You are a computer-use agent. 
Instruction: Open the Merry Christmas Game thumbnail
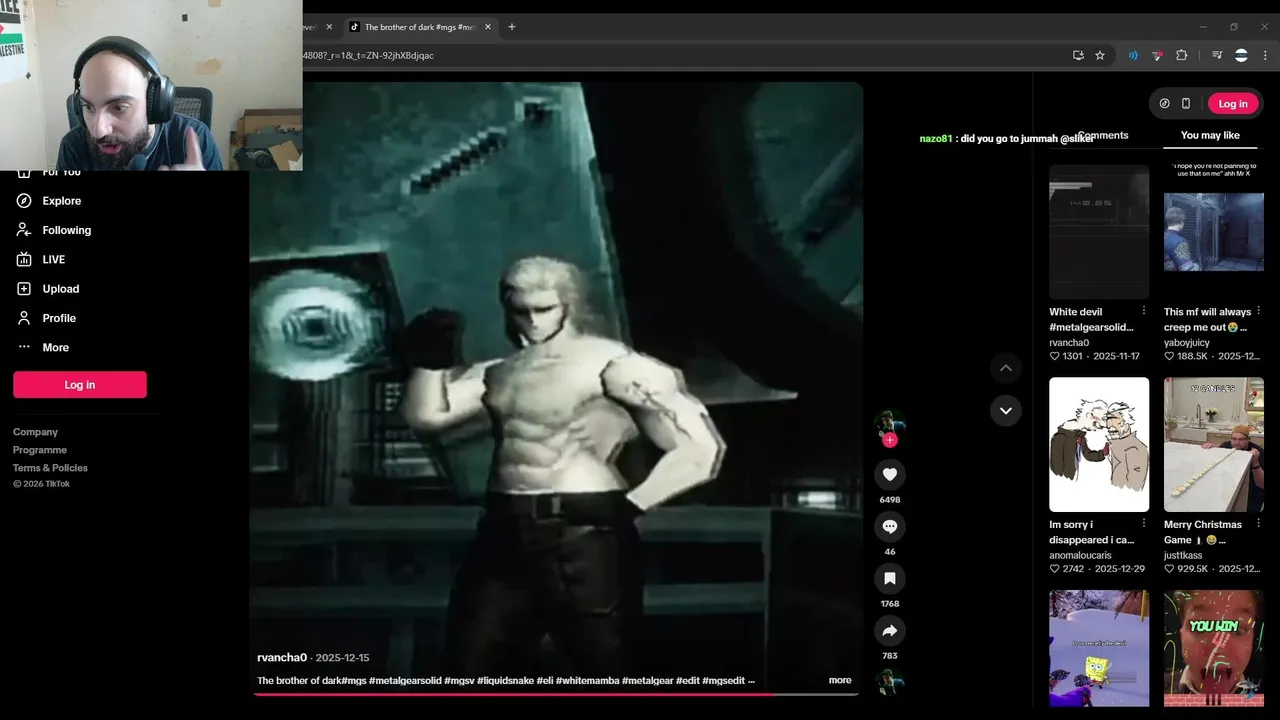coord(1214,444)
